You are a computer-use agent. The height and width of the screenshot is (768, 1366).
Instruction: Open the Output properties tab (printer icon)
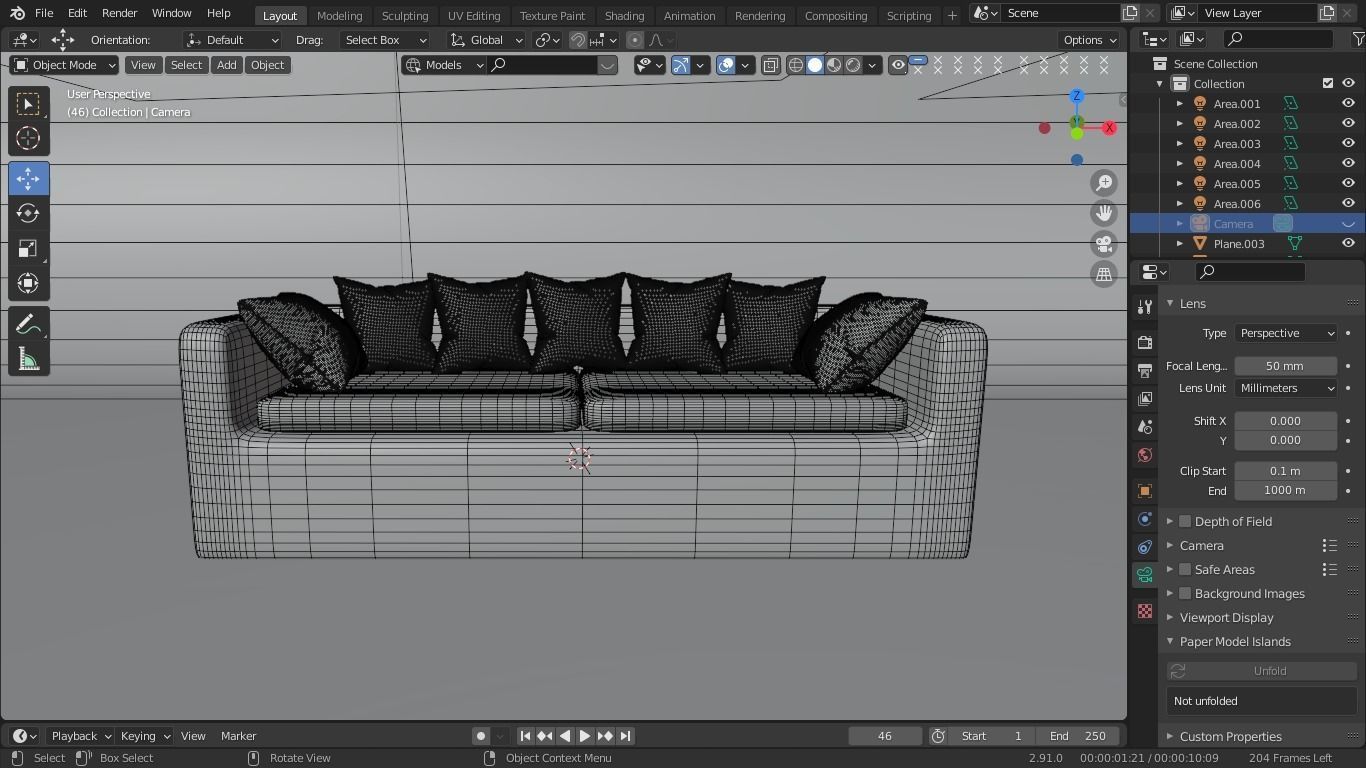coord(1145,371)
